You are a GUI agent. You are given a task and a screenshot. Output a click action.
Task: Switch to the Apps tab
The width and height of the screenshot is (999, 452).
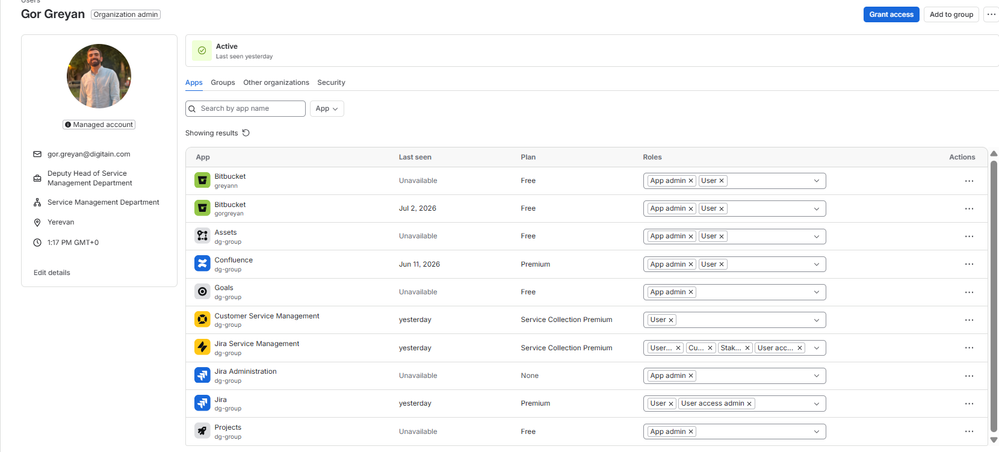pos(194,83)
